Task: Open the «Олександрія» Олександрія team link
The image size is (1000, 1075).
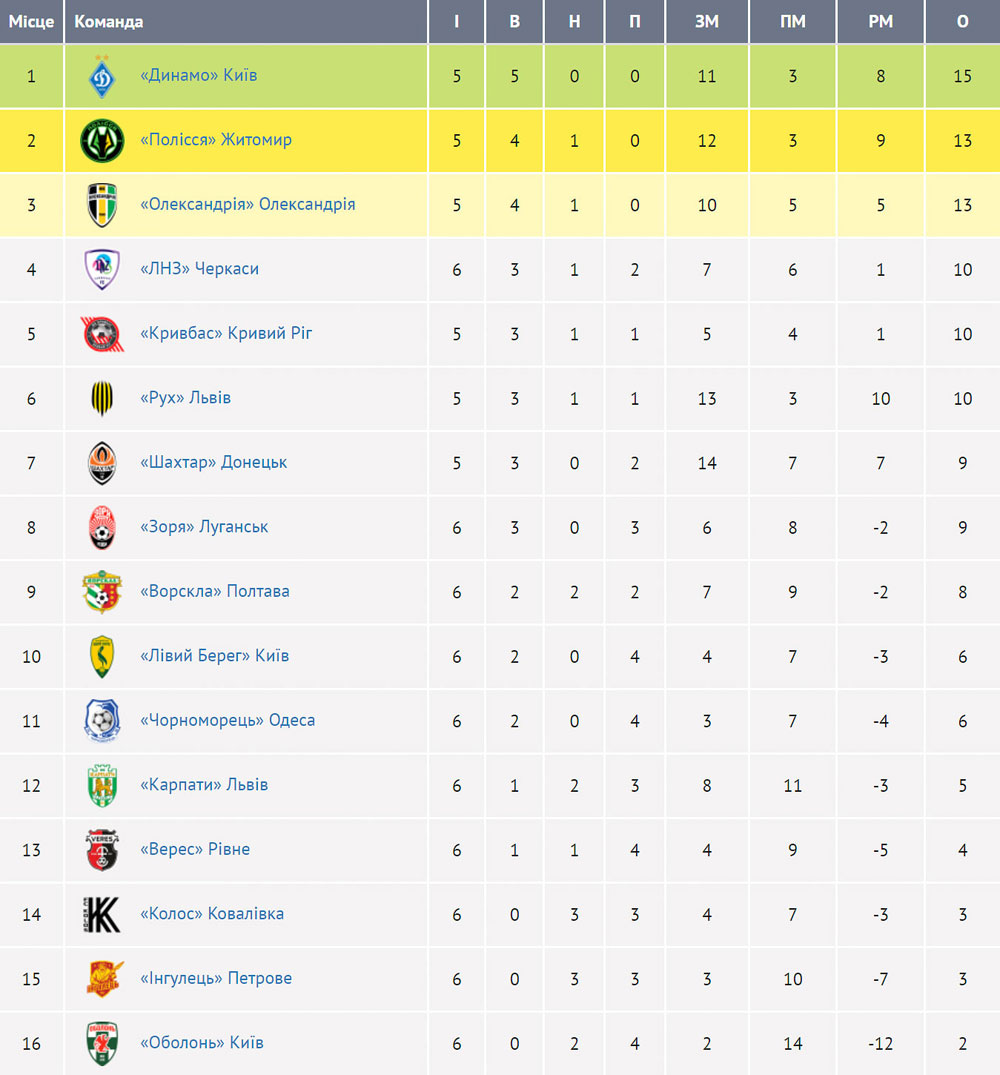Action: 247,204
